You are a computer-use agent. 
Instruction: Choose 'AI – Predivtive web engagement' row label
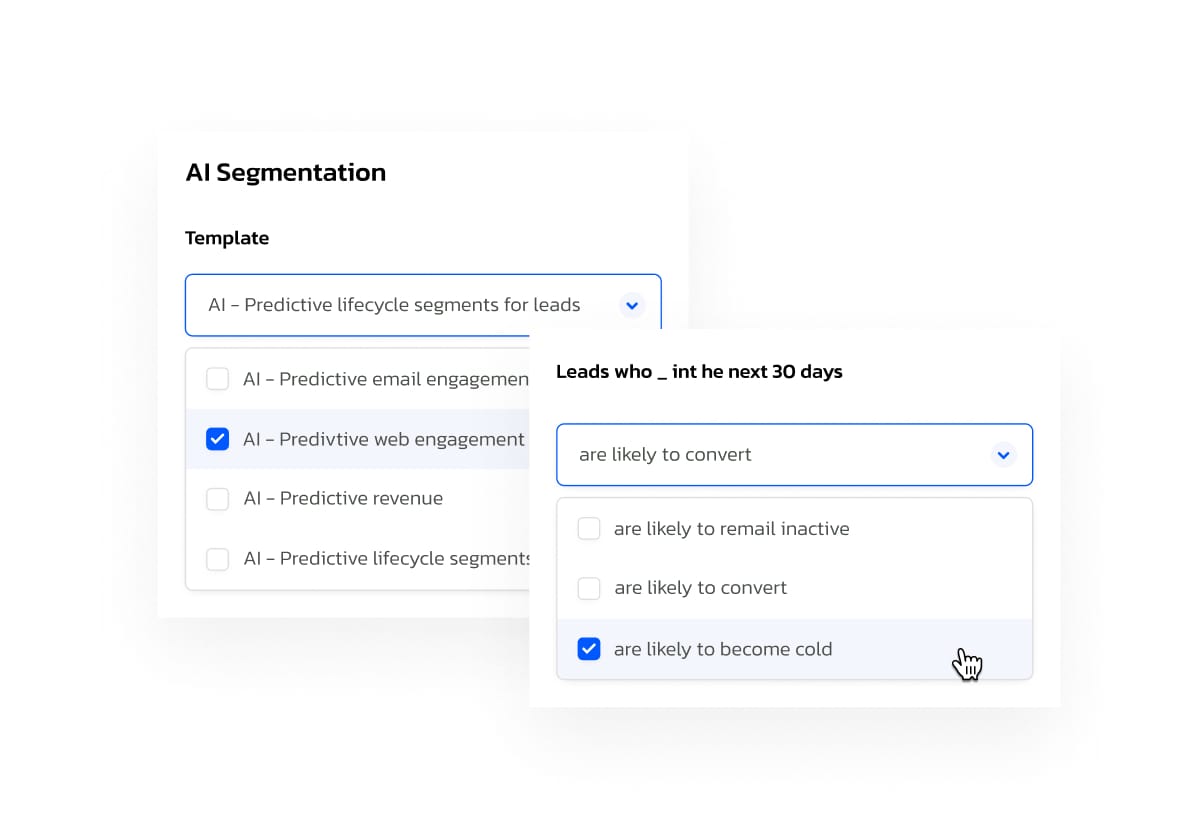[x=384, y=439]
